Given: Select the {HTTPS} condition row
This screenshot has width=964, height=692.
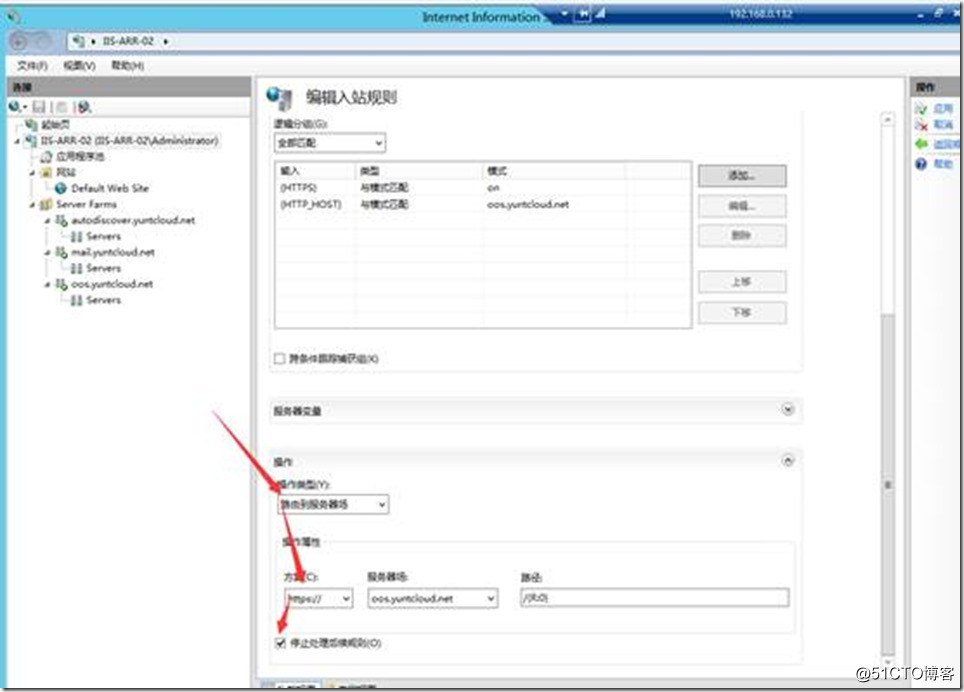Looking at the screenshot, I should 483,187.
